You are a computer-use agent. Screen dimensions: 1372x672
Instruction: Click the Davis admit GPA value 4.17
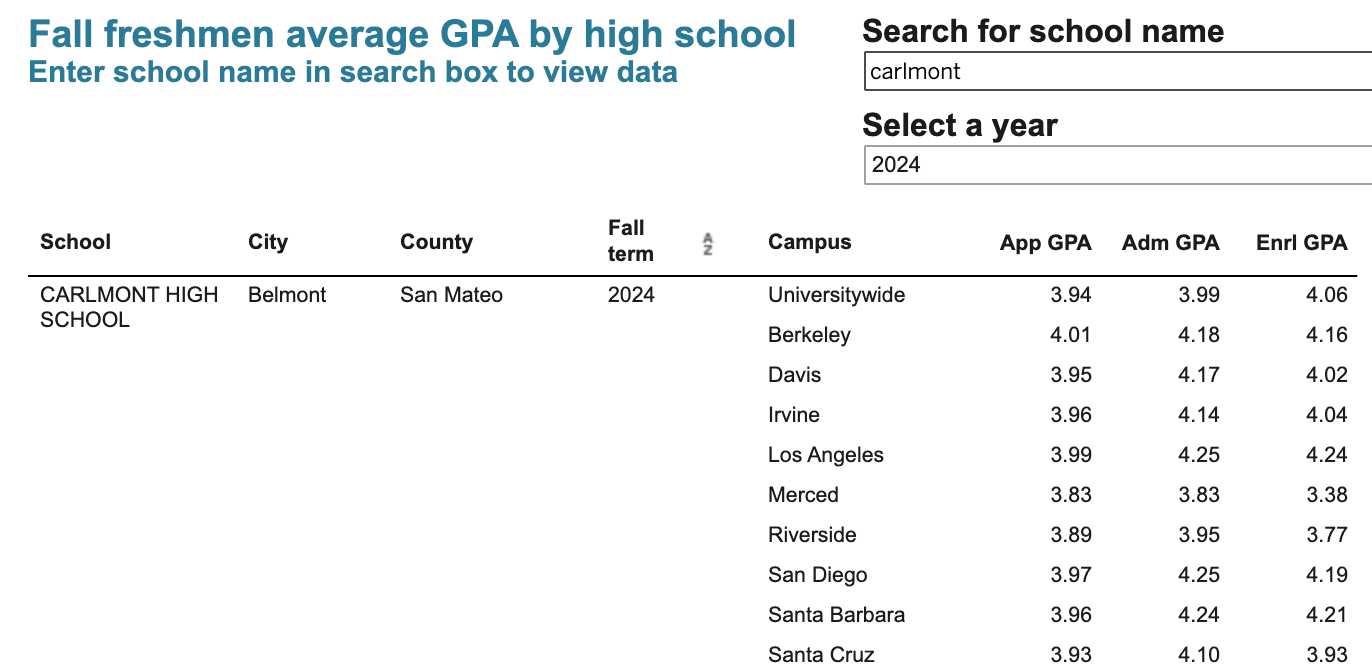tap(1199, 375)
